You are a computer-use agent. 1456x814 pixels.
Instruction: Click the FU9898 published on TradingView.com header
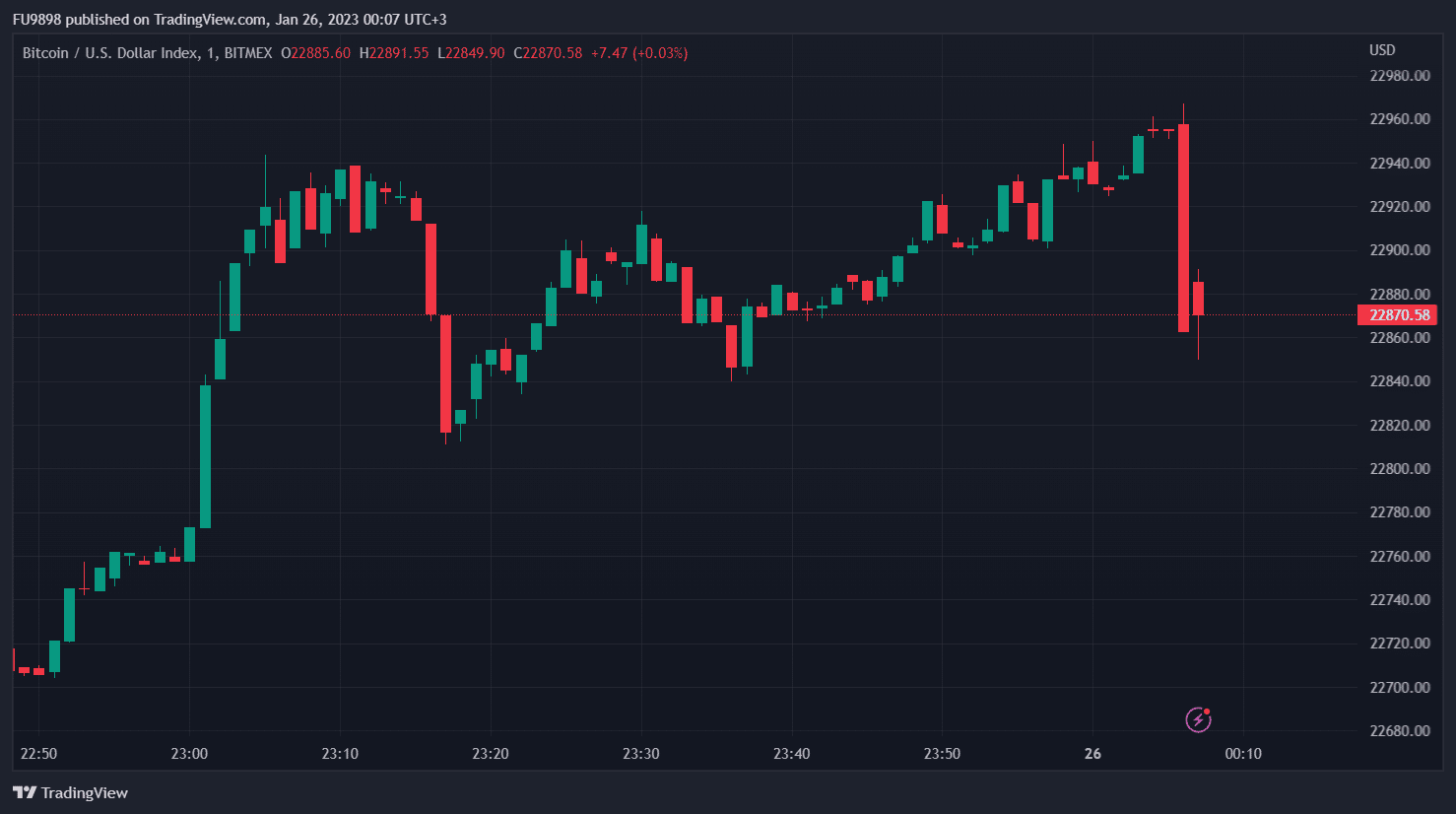point(229,20)
